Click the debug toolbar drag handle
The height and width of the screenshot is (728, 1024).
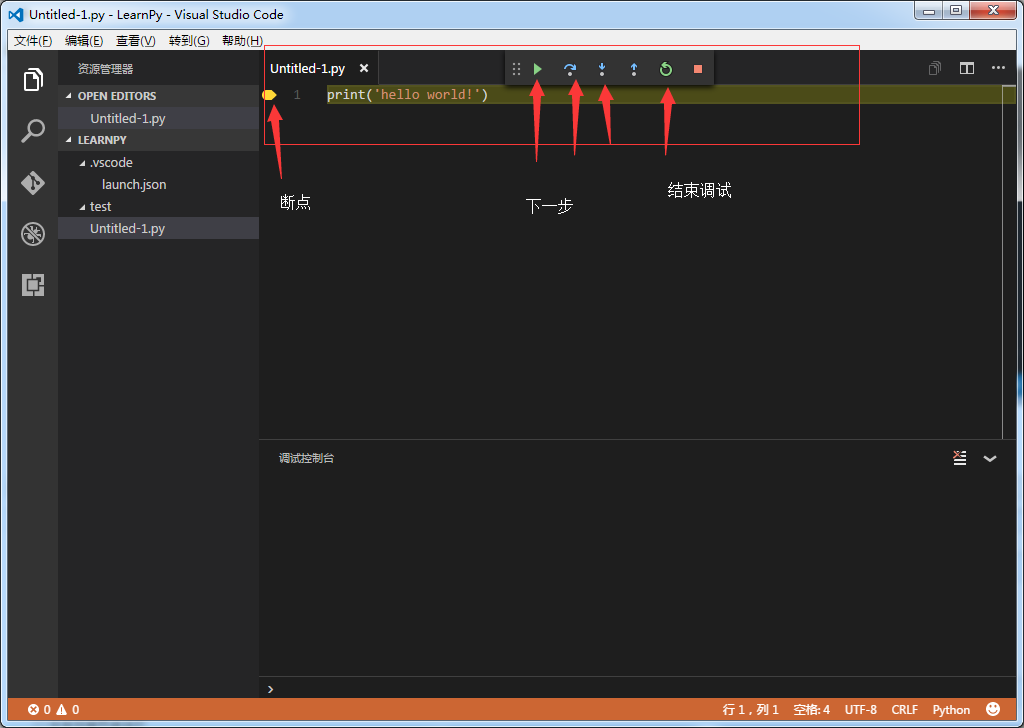click(x=516, y=69)
